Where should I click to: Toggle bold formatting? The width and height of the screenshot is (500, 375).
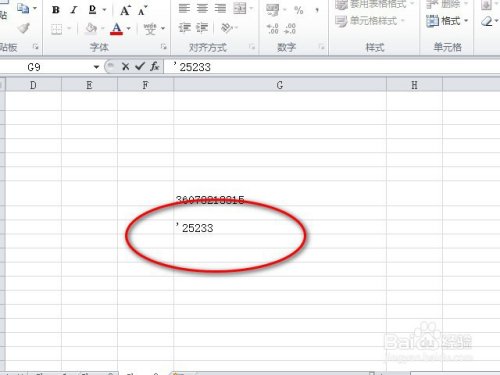click(x=56, y=10)
